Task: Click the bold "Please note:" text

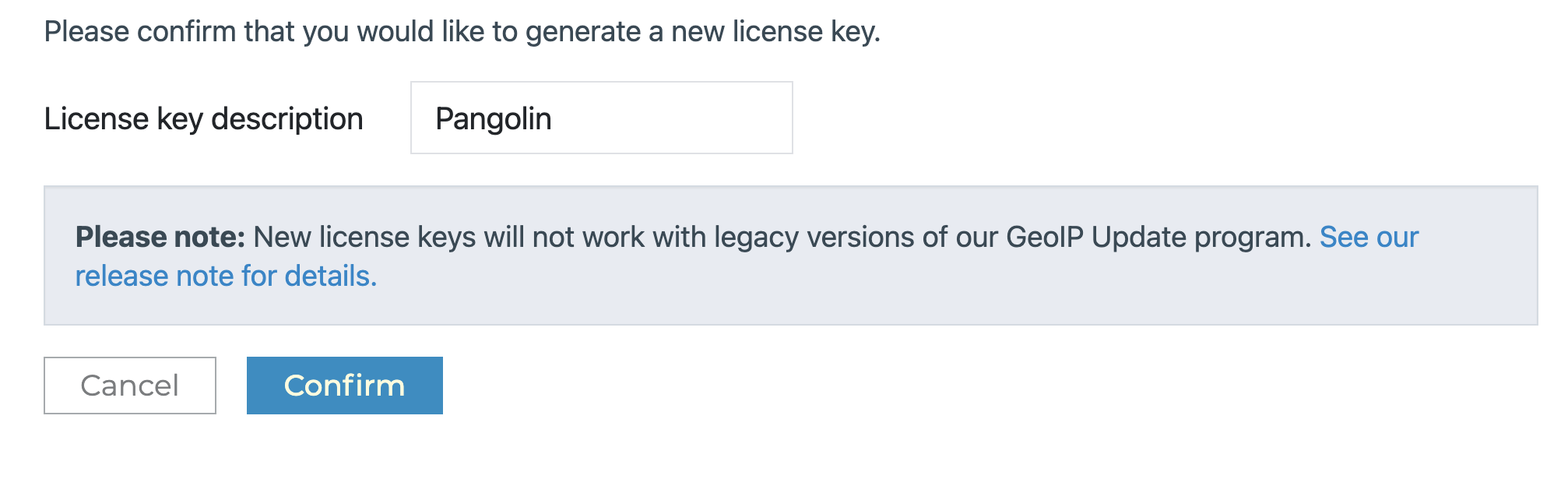Action: point(160,237)
